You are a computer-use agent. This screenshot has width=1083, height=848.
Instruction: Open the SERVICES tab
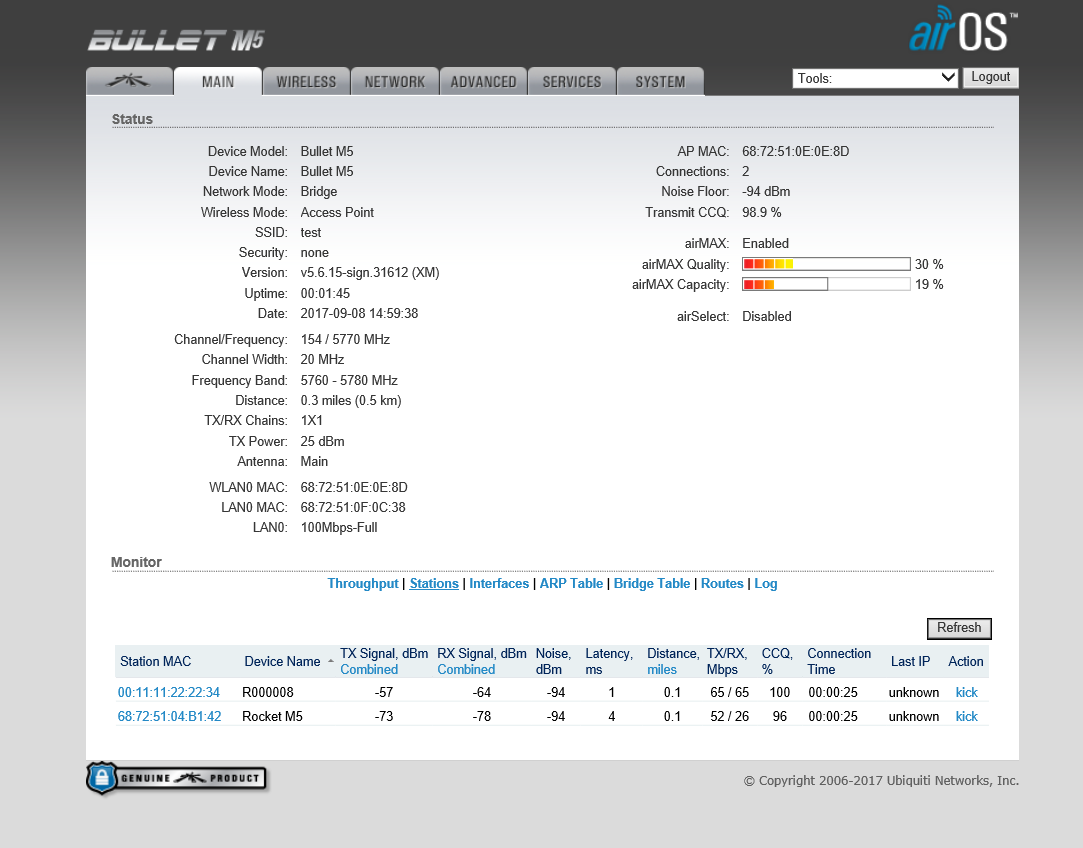(x=572, y=81)
